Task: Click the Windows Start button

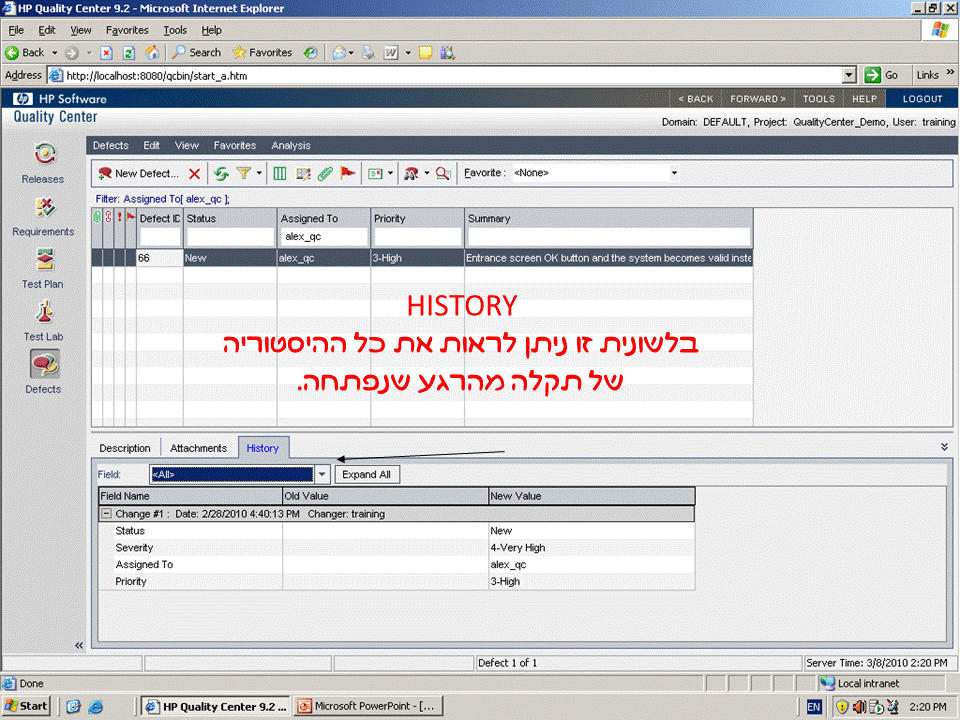Action: click(26, 707)
